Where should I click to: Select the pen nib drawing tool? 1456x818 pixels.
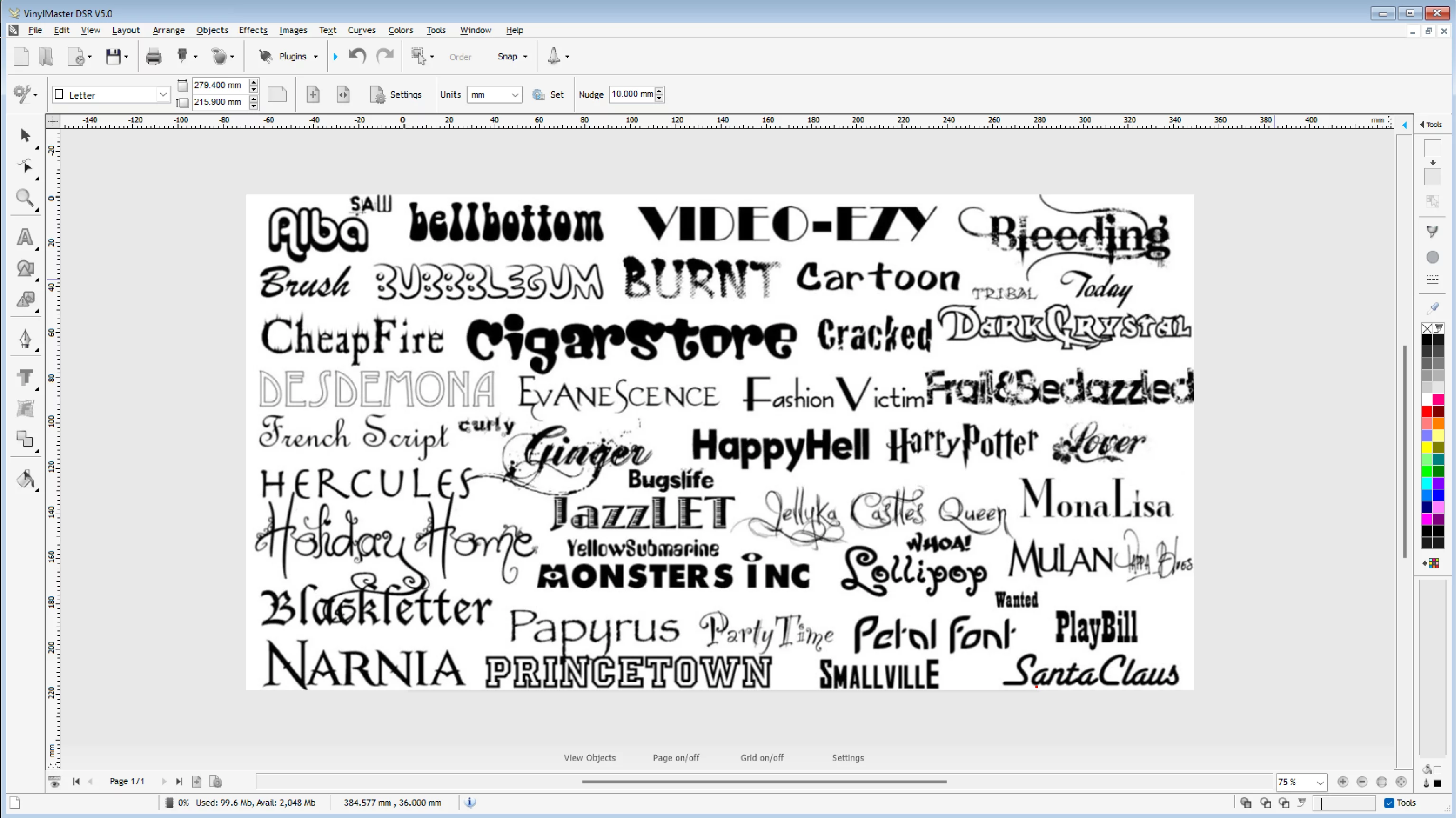pyautogui.click(x=25, y=338)
